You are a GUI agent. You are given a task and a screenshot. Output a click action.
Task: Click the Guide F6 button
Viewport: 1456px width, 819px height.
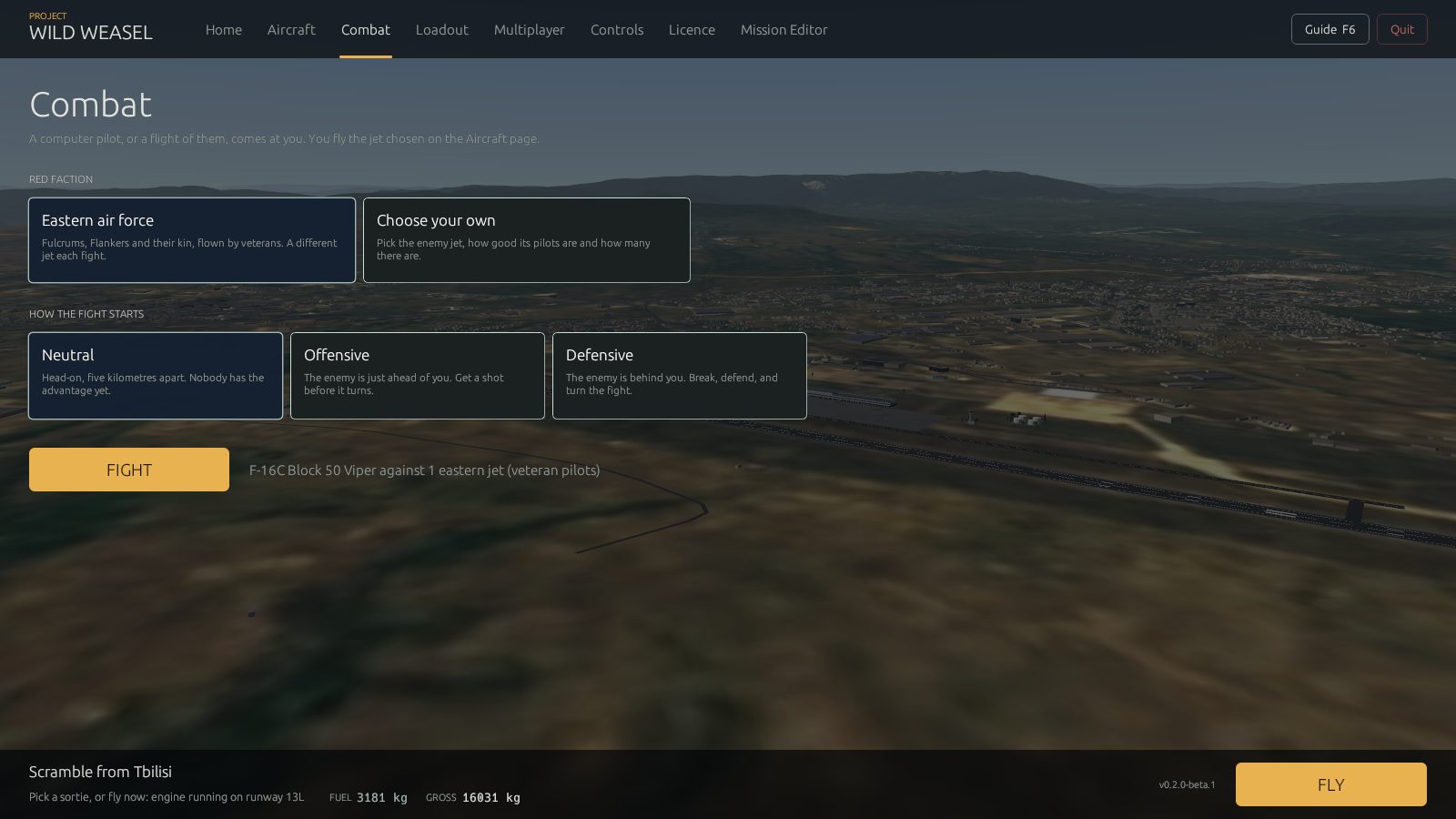pos(1330,29)
